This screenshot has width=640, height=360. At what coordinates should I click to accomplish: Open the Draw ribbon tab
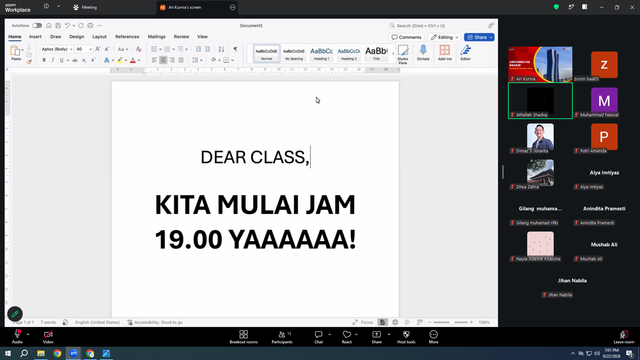tap(56, 37)
